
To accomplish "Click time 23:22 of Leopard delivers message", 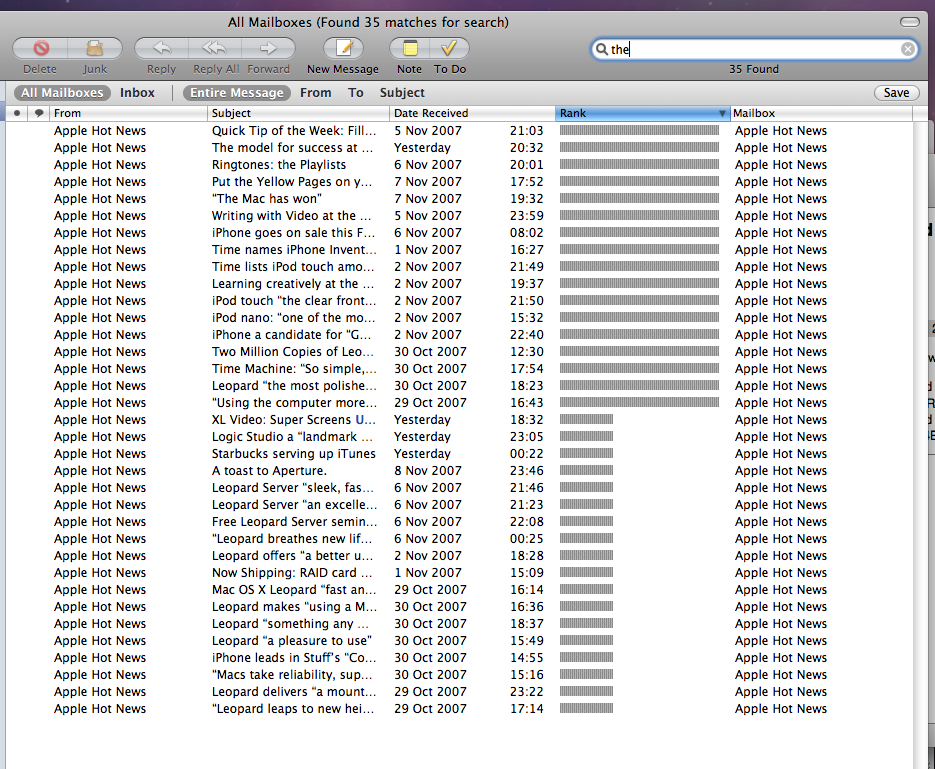I will click(527, 692).
